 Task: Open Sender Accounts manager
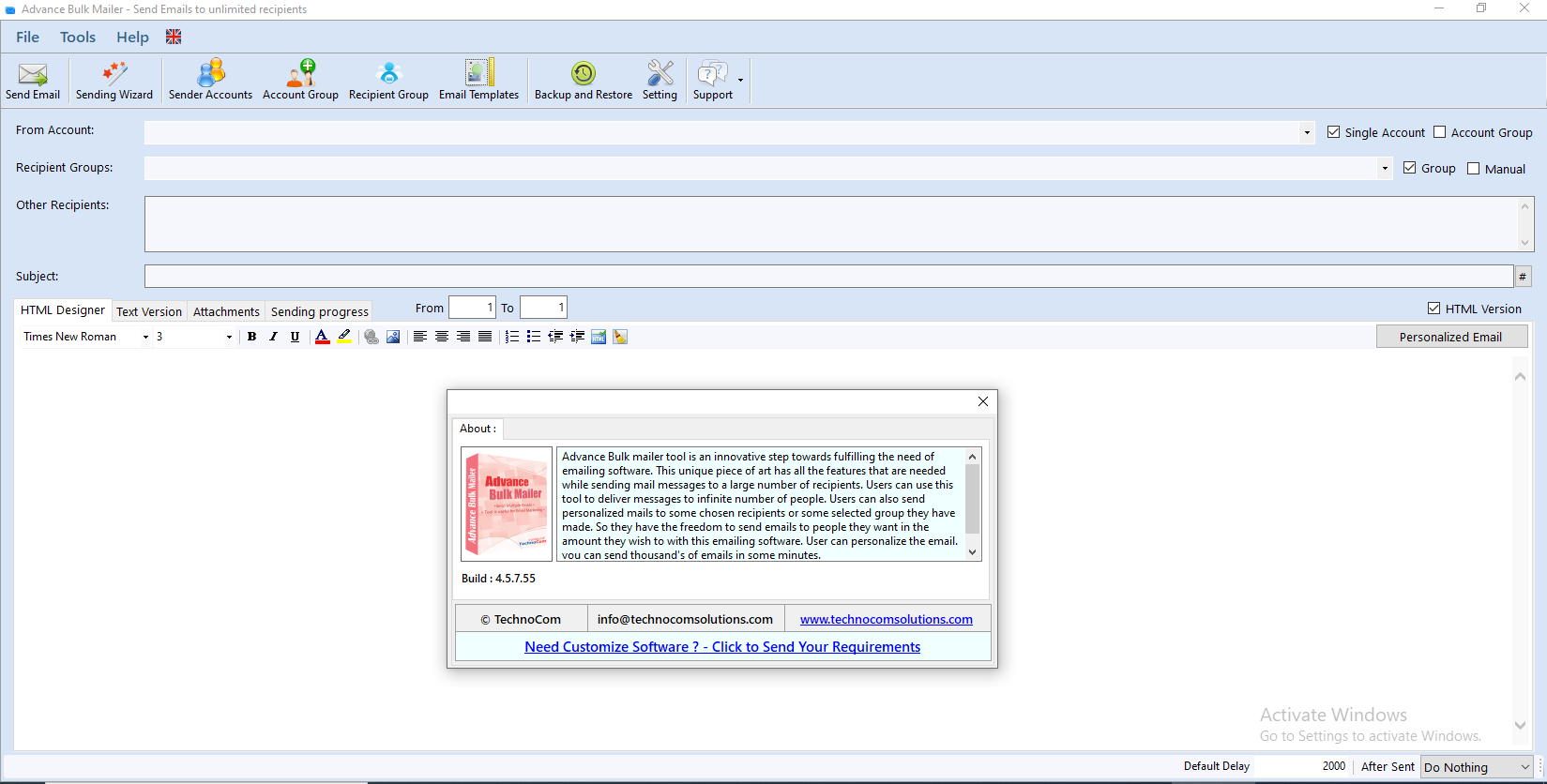tap(210, 81)
